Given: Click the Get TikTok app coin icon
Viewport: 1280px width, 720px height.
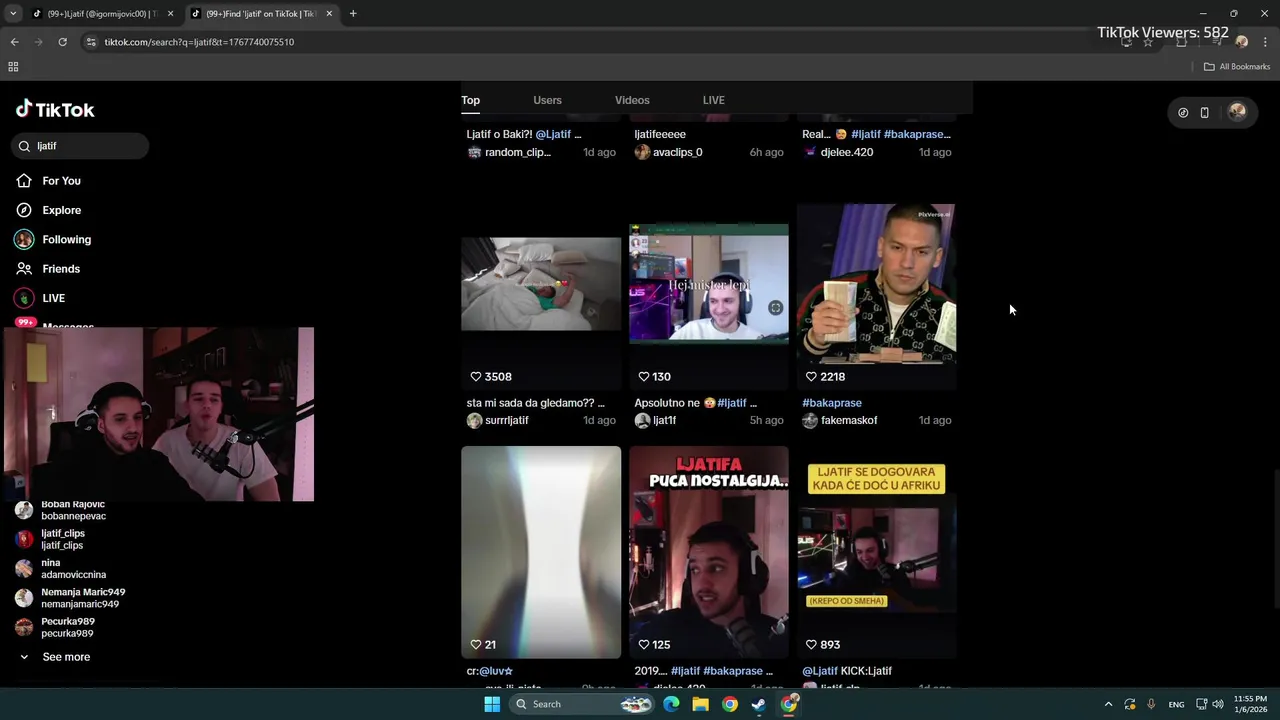Looking at the screenshot, I should (1183, 112).
